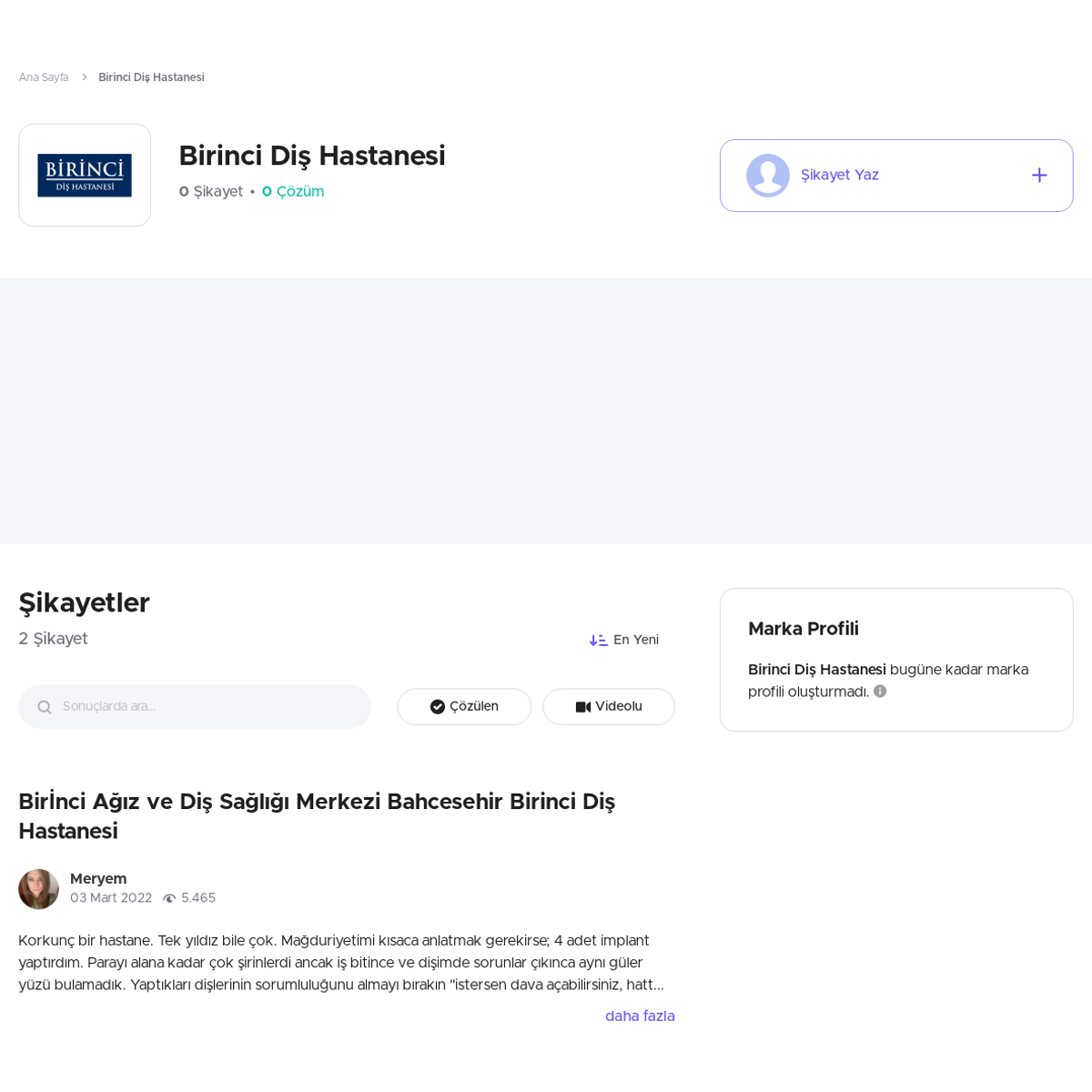This screenshot has height=1092, width=1092.
Task: Click the breadcrumb chevron after Ana Sayfa
Action: [x=84, y=77]
